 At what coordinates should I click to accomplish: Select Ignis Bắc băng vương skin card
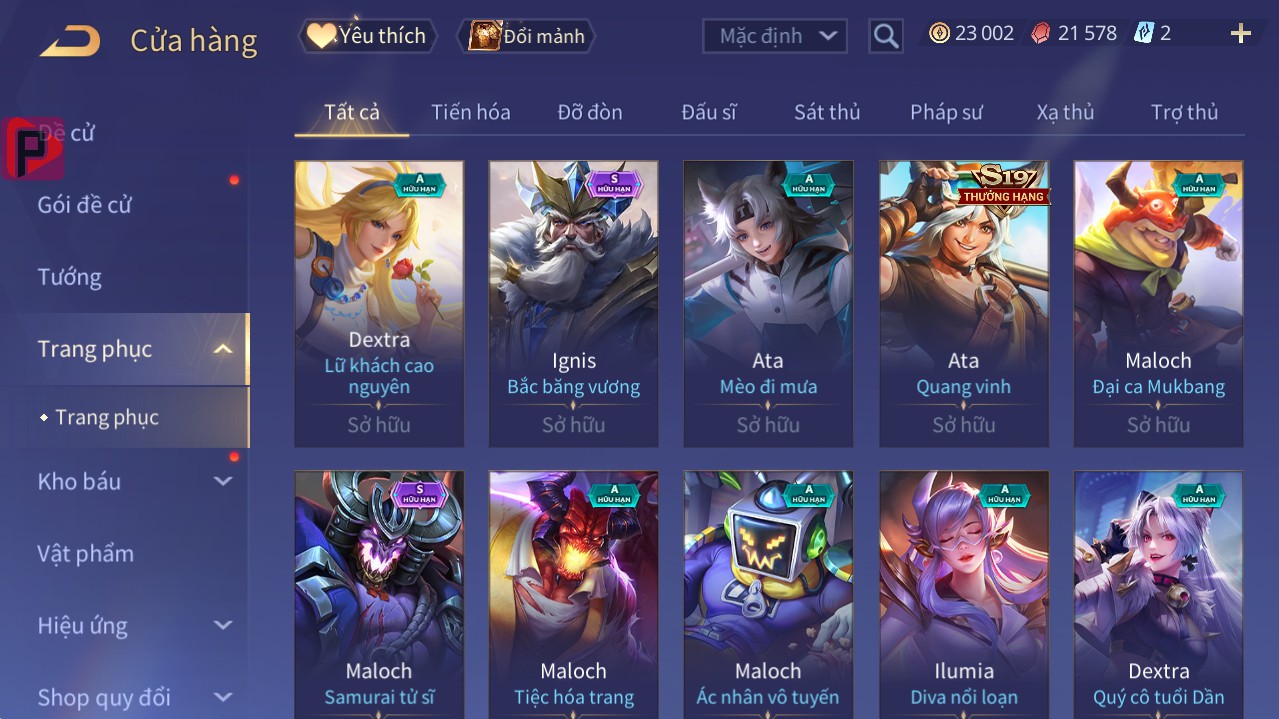pyautogui.click(x=574, y=303)
